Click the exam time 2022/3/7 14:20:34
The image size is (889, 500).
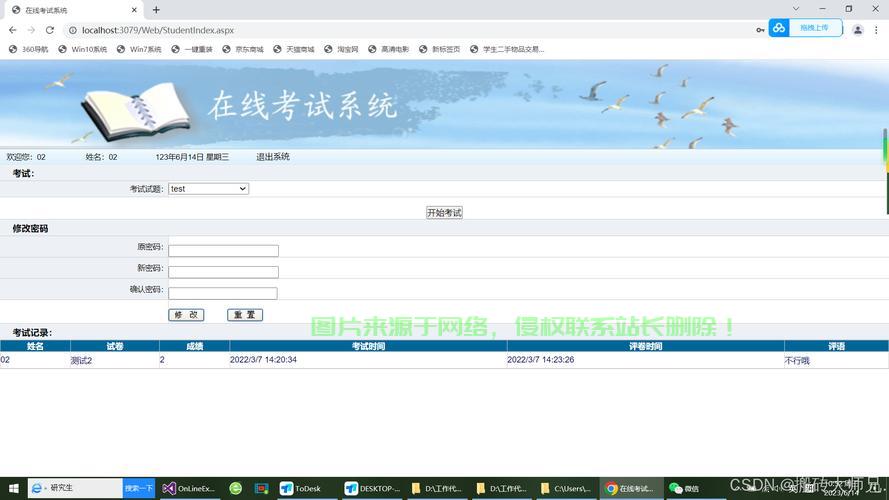[x=263, y=359]
